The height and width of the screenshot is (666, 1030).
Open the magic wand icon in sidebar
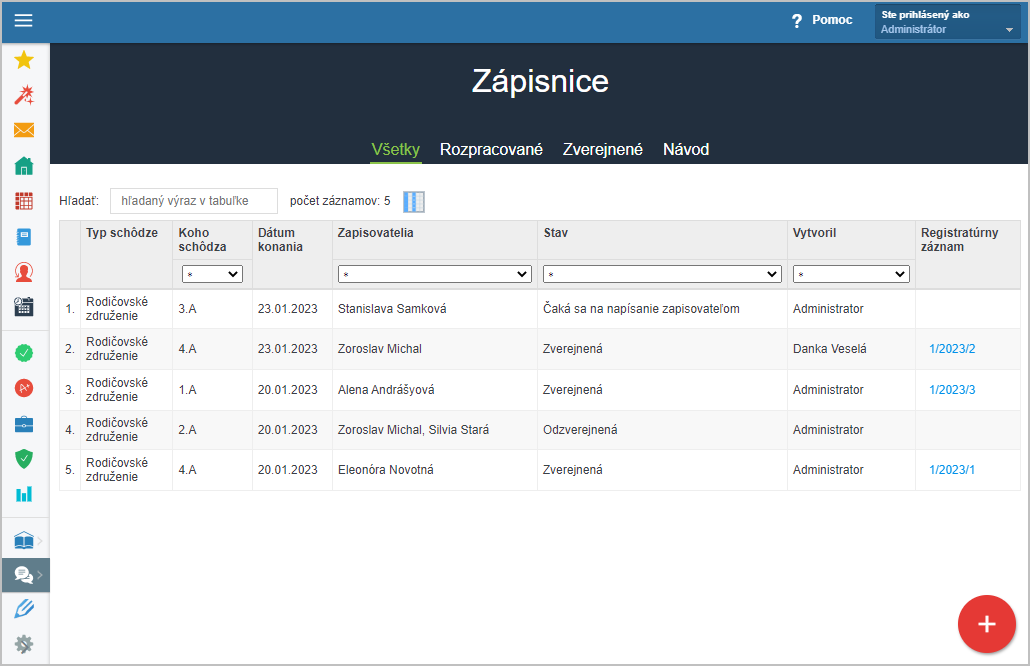click(24, 95)
